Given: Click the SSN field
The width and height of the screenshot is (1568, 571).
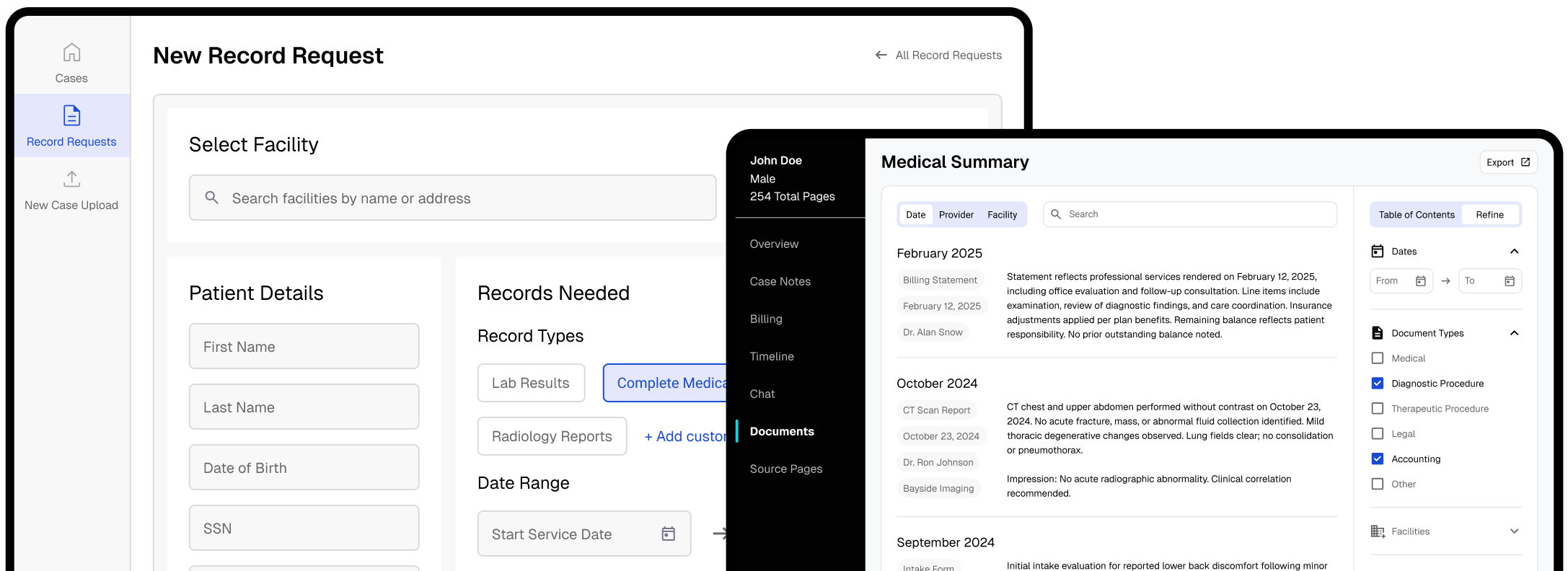Looking at the screenshot, I should [304, 528].
